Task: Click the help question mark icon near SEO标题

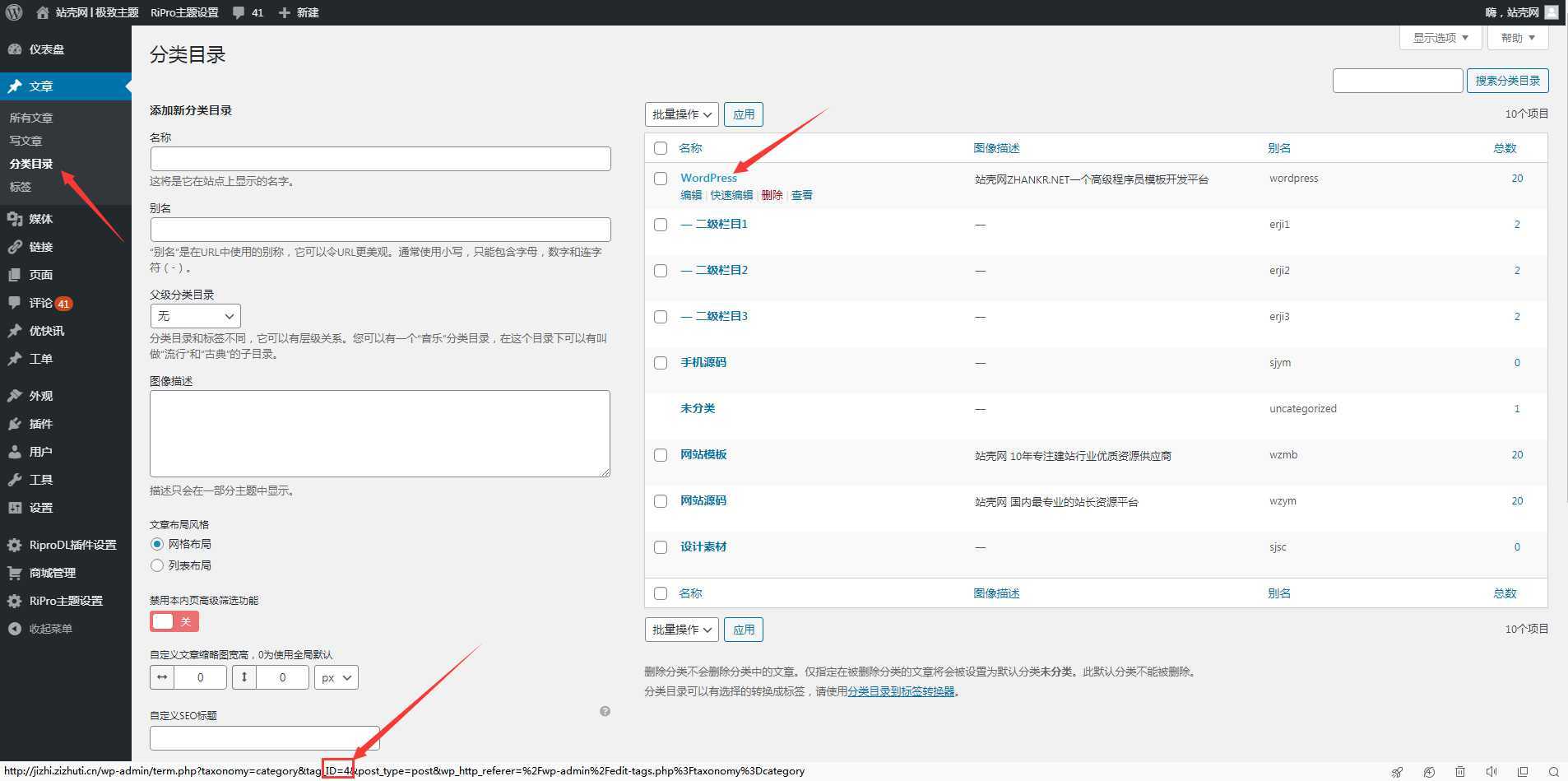Action: [605, 711]
